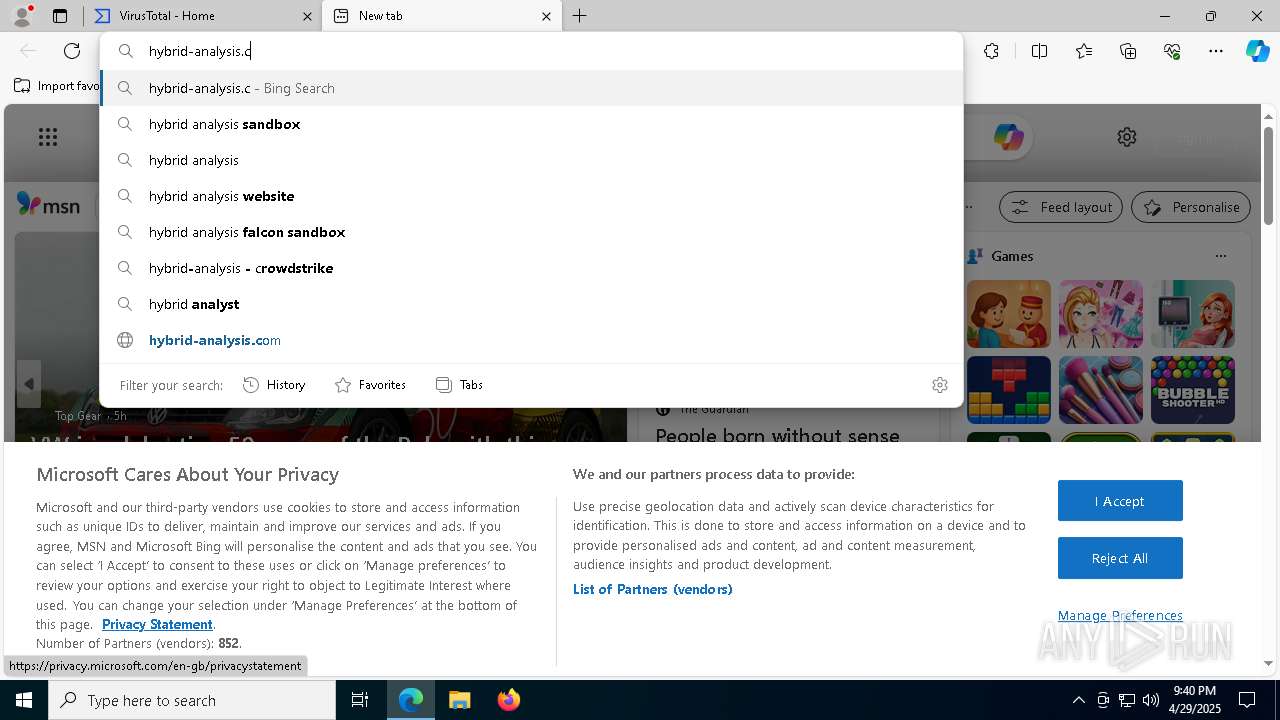This screenshot has width=1280, height=720.
Task: Click into the address bar text field
Action: click(x=530, y=51)
